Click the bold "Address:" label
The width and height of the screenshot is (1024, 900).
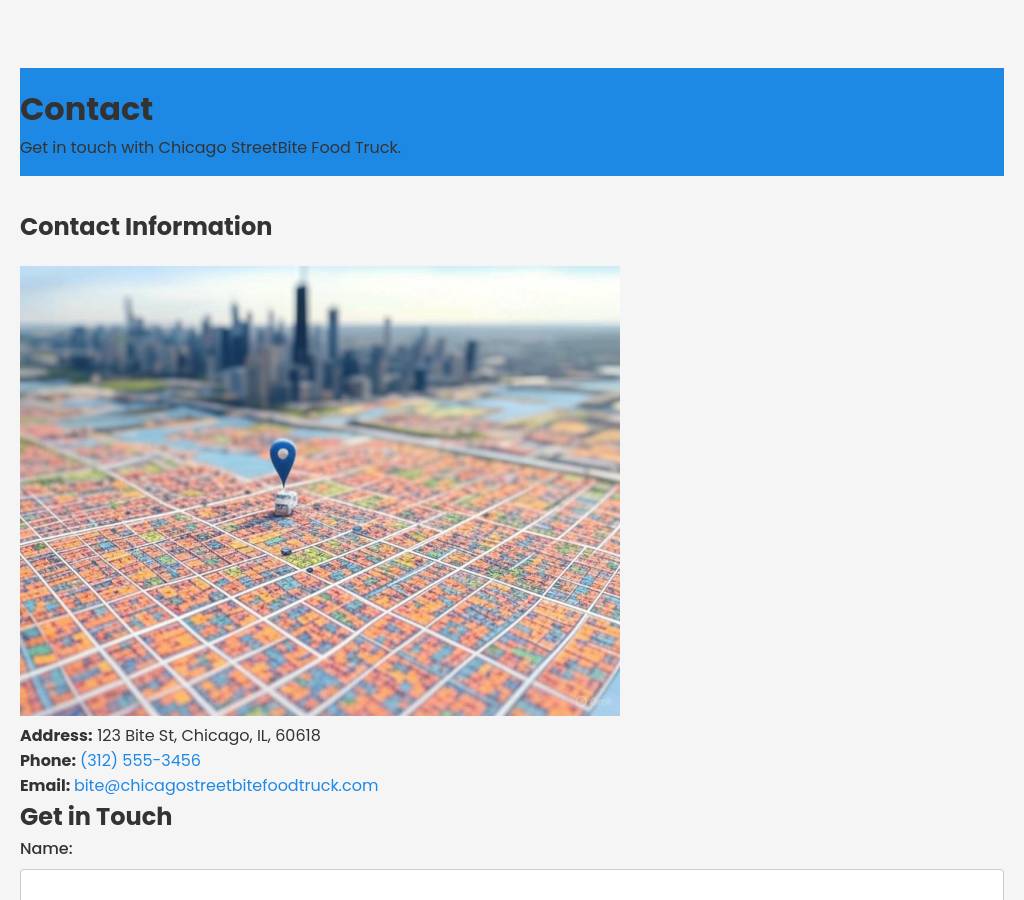coord(56,735)
